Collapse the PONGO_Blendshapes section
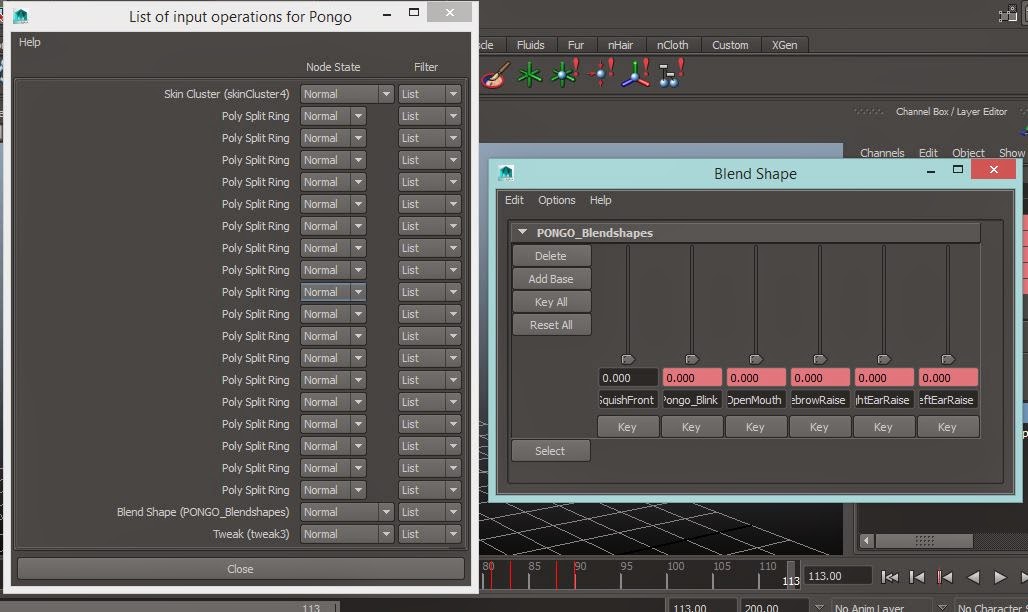Screen dimensions: 1028x612 coord(521,230)
